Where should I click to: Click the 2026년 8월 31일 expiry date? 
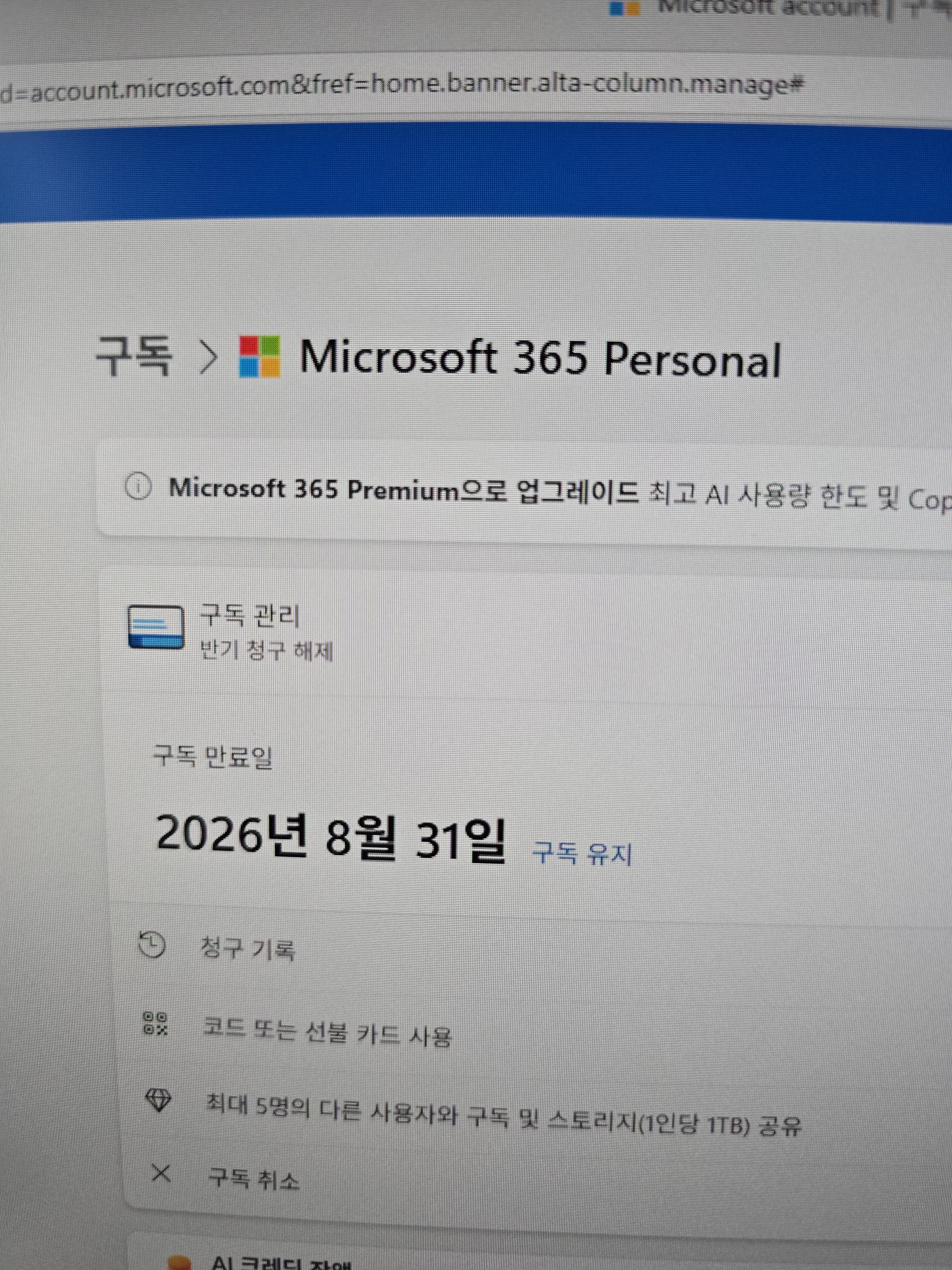(331, 839)
